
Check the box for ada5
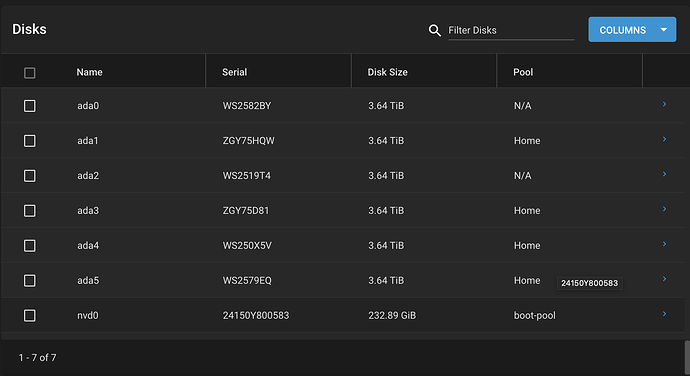29,280
